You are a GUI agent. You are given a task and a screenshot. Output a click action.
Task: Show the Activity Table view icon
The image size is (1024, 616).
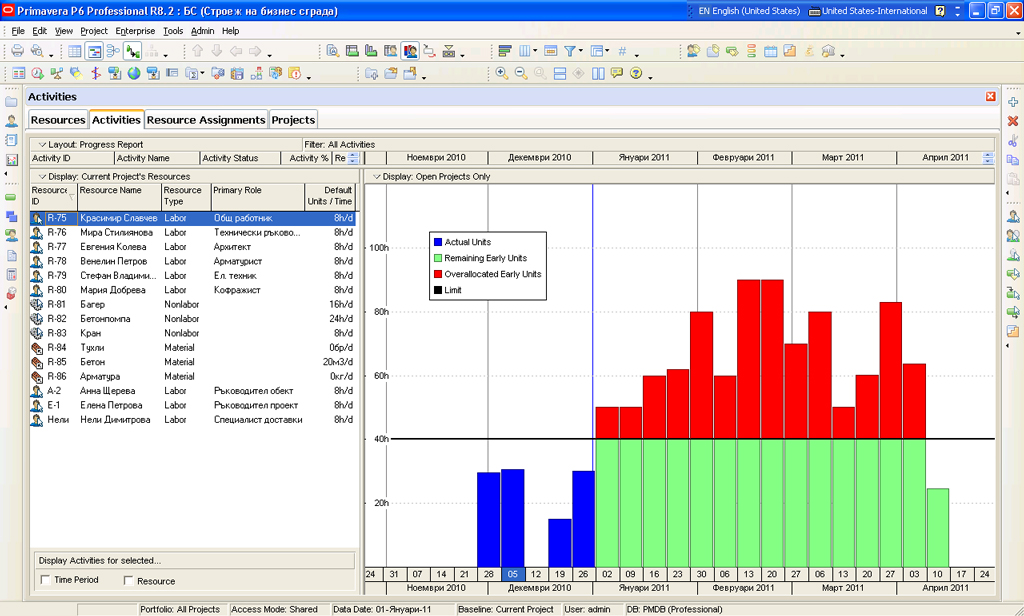click(x=74, y=51)
